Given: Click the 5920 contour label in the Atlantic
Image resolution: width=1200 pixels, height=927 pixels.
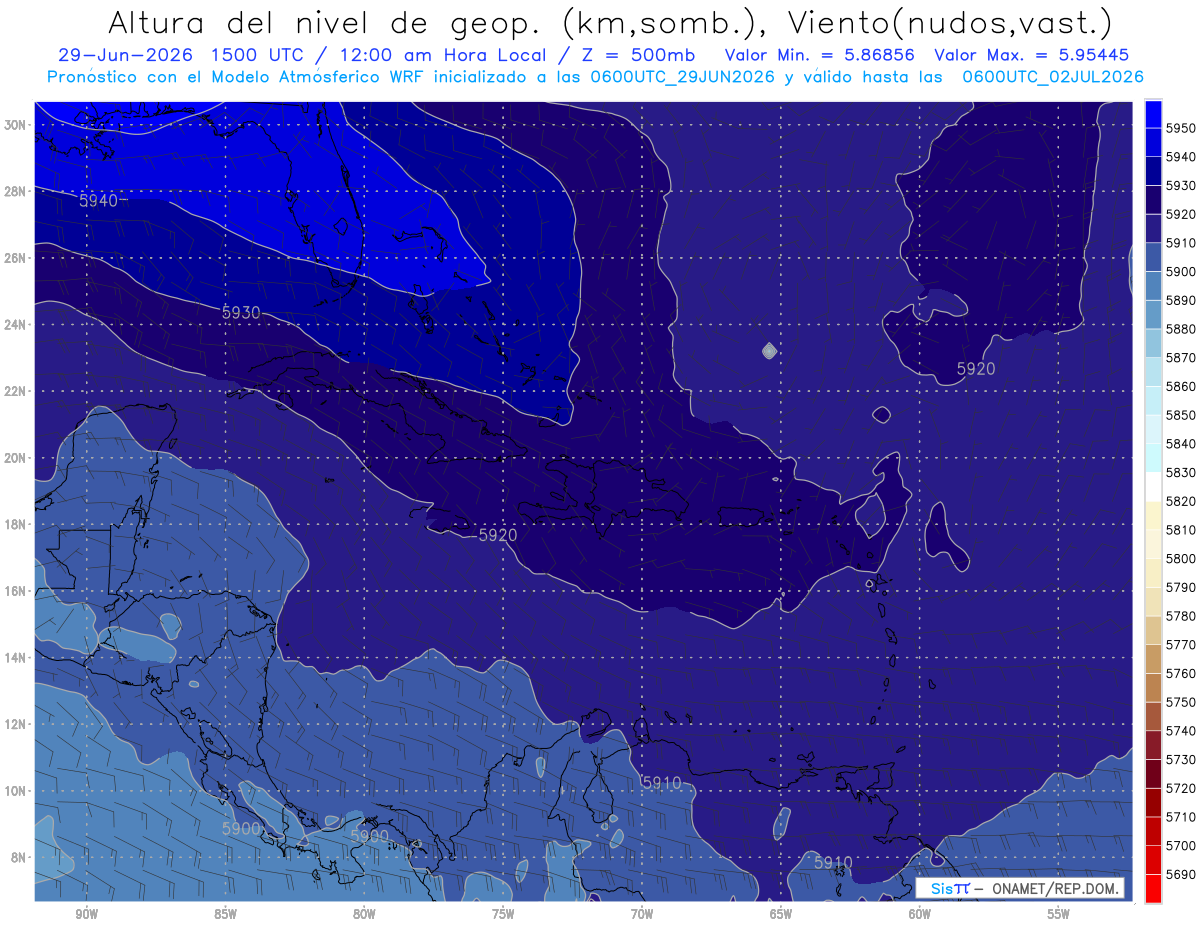Looking at the screenshot, I should point(976,369).
